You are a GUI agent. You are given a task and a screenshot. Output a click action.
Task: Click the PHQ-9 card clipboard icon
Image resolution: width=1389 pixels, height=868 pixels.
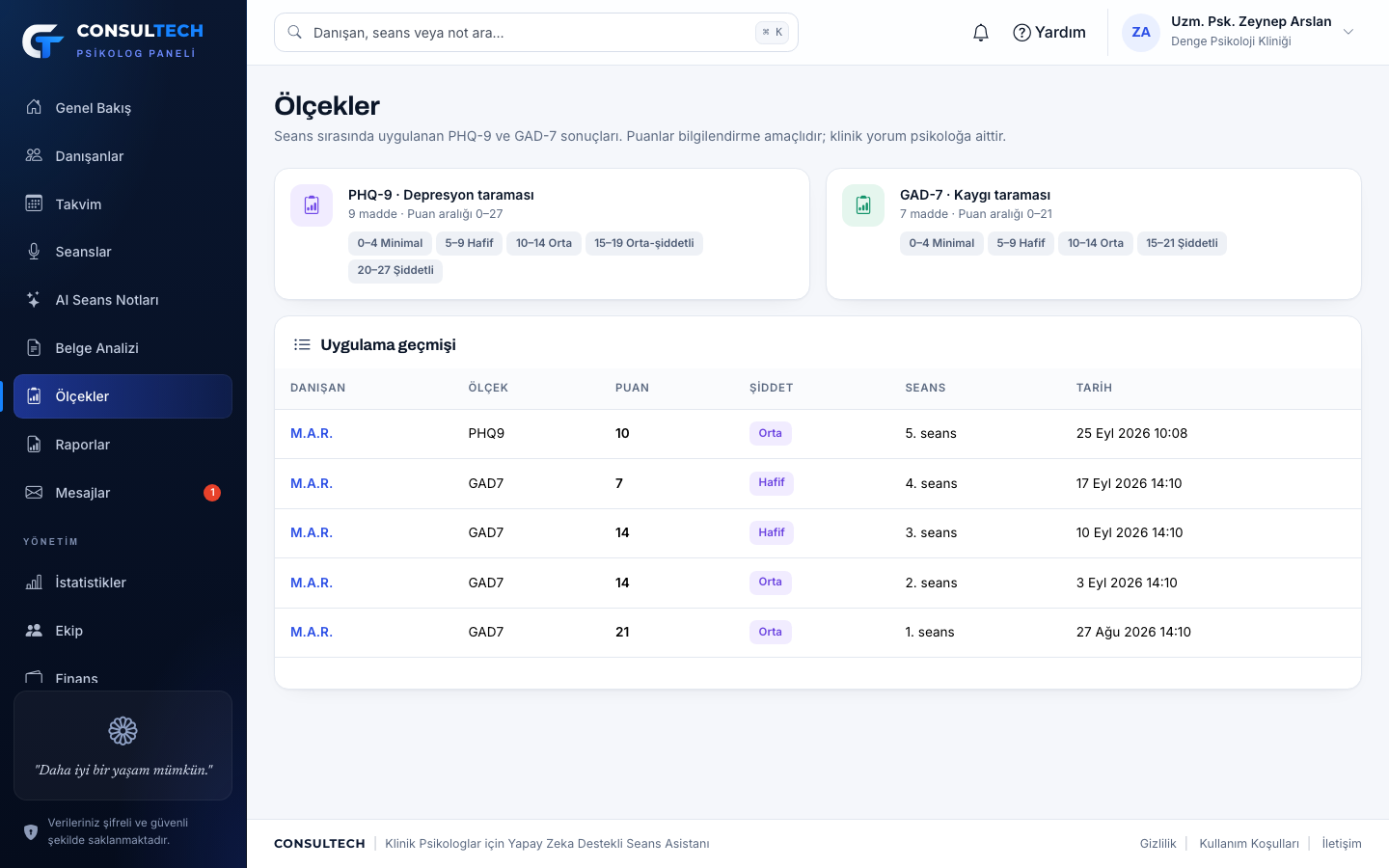pos(312,205)
